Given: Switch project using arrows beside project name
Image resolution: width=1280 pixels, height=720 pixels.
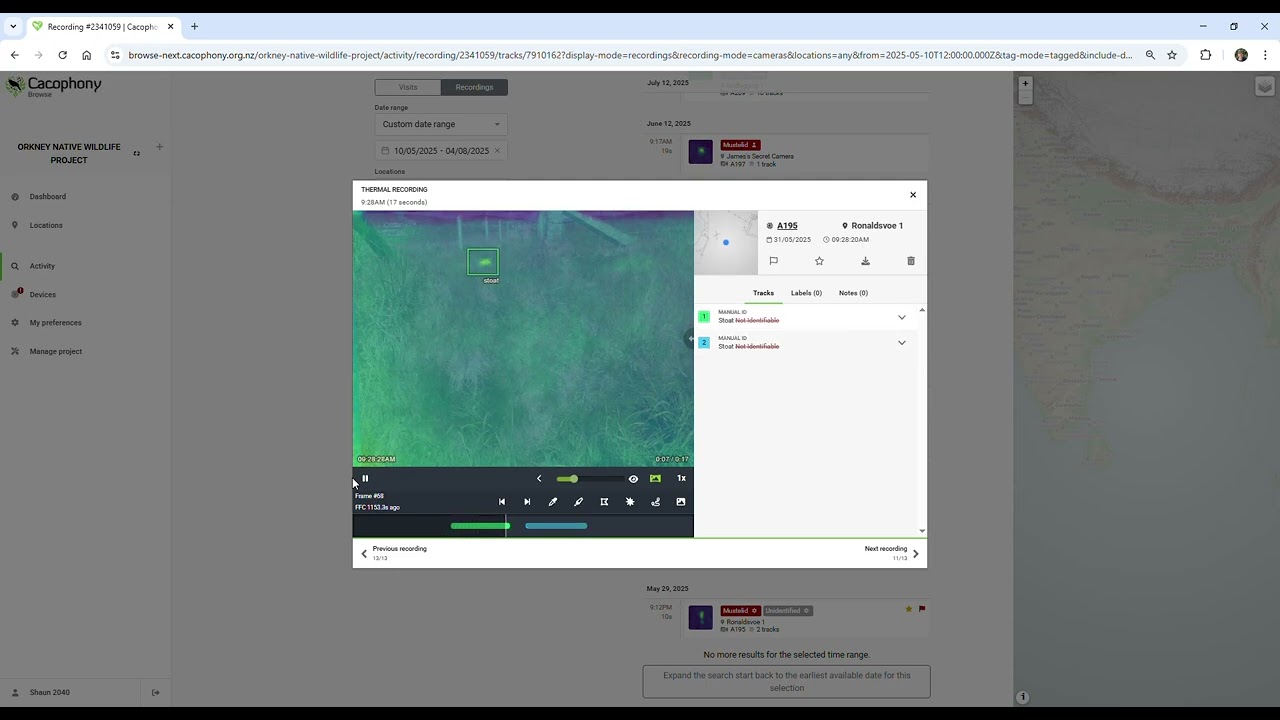Looking at the screenshot, I should coord(137,153).
